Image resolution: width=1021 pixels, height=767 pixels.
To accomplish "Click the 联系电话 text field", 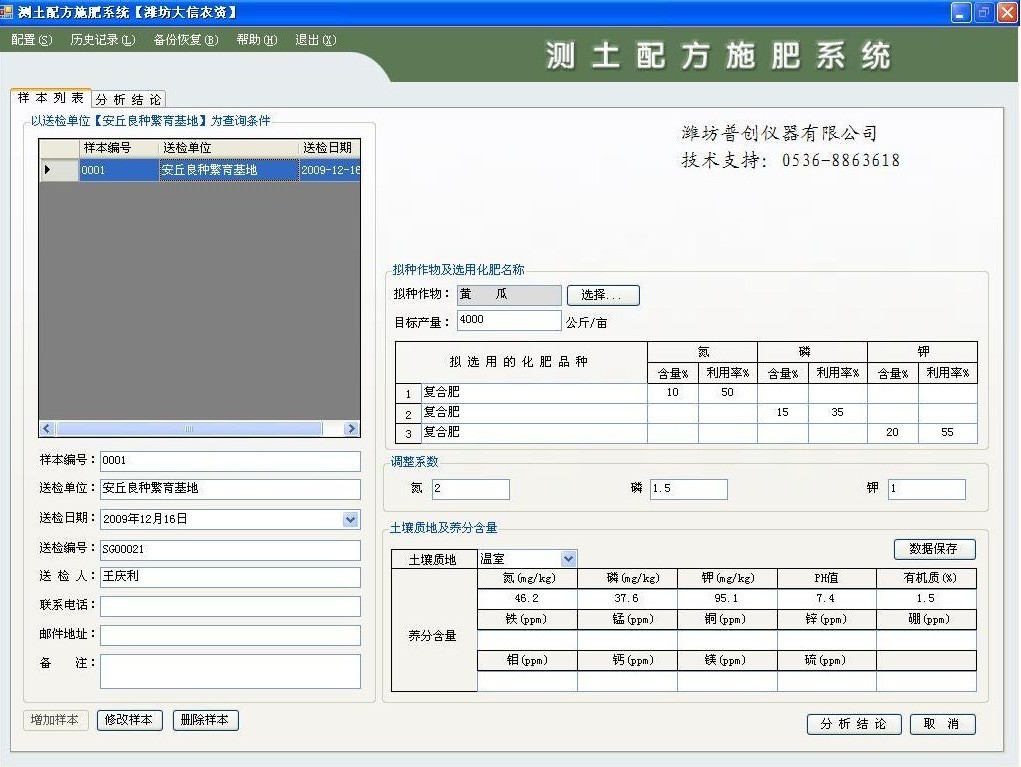I will (x=230, y=606).
